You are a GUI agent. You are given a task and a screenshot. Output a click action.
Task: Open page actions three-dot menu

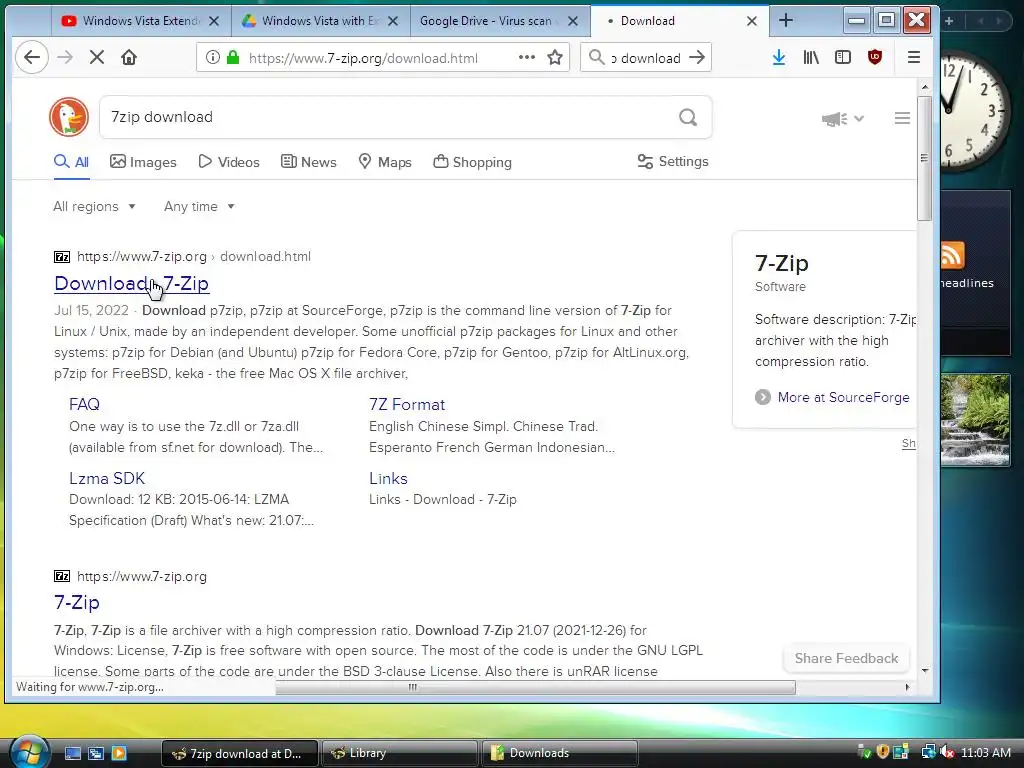point(526,57)
